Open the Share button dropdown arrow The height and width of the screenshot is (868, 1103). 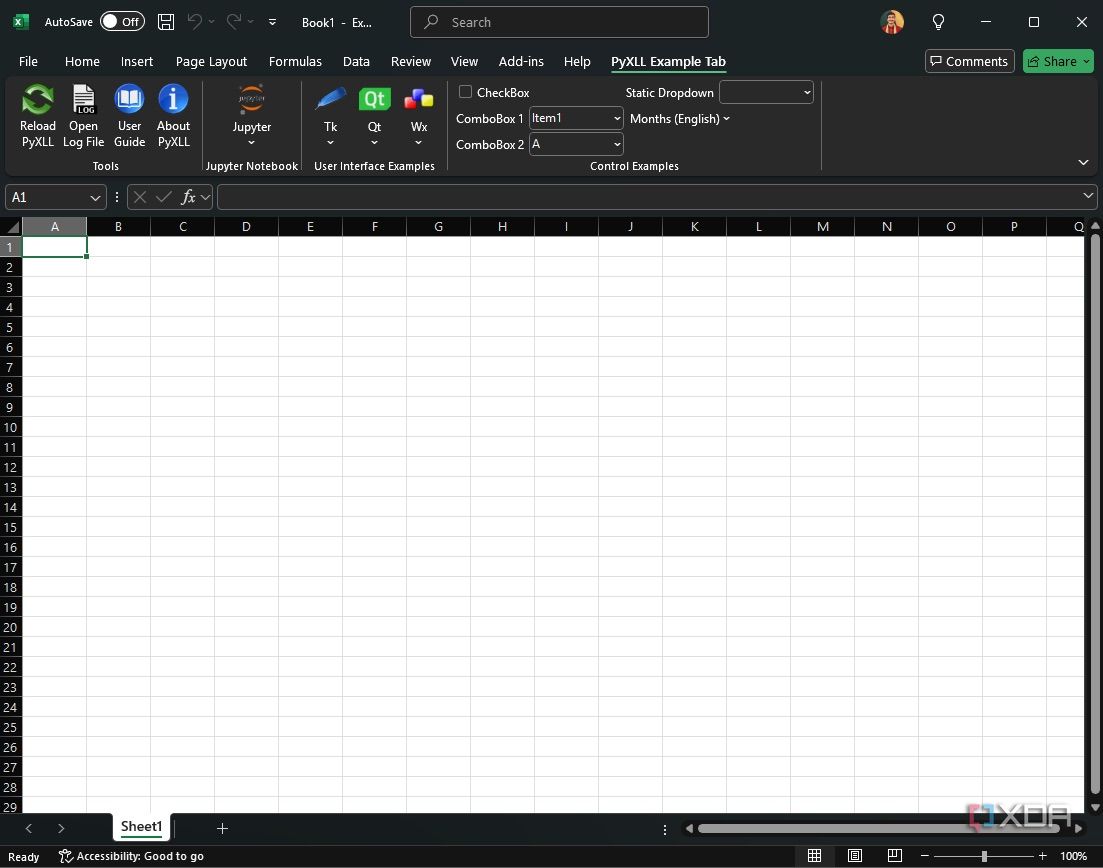tap(1086, 62)
